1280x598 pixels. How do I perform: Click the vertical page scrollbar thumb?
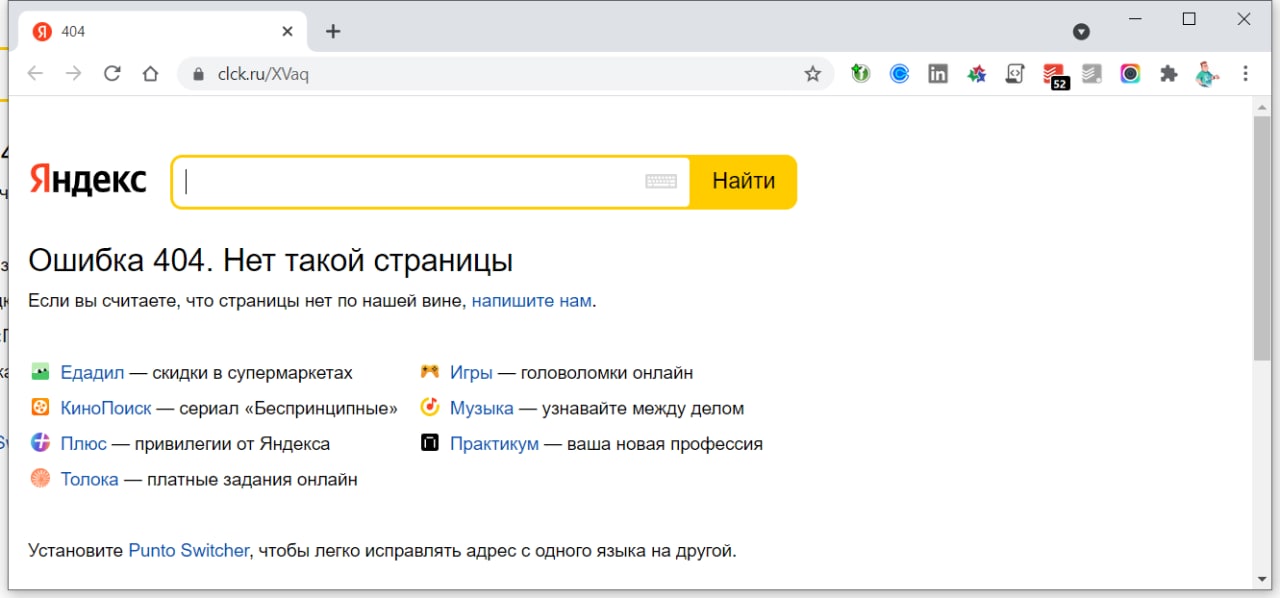(x=1262, y=240)
